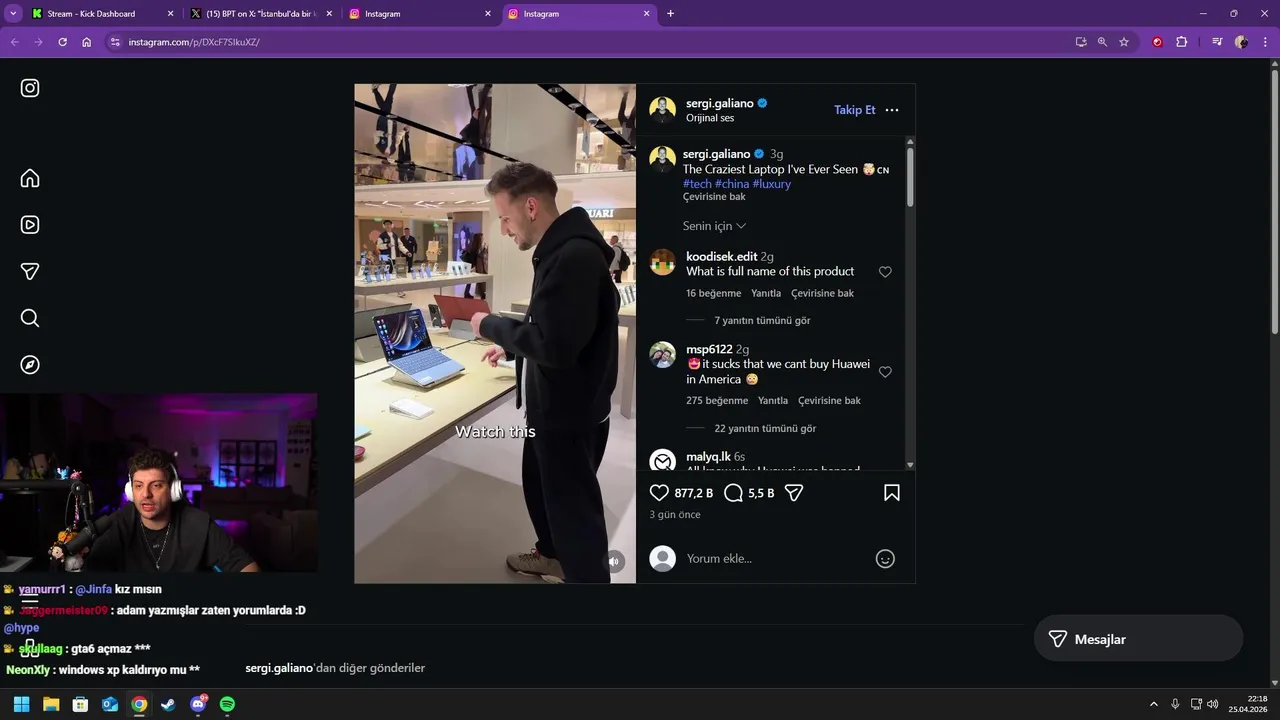Click Yorum ekle comment input field
Image resolution: width=1280 pixels, height=720 pixels.
[775, 559]
